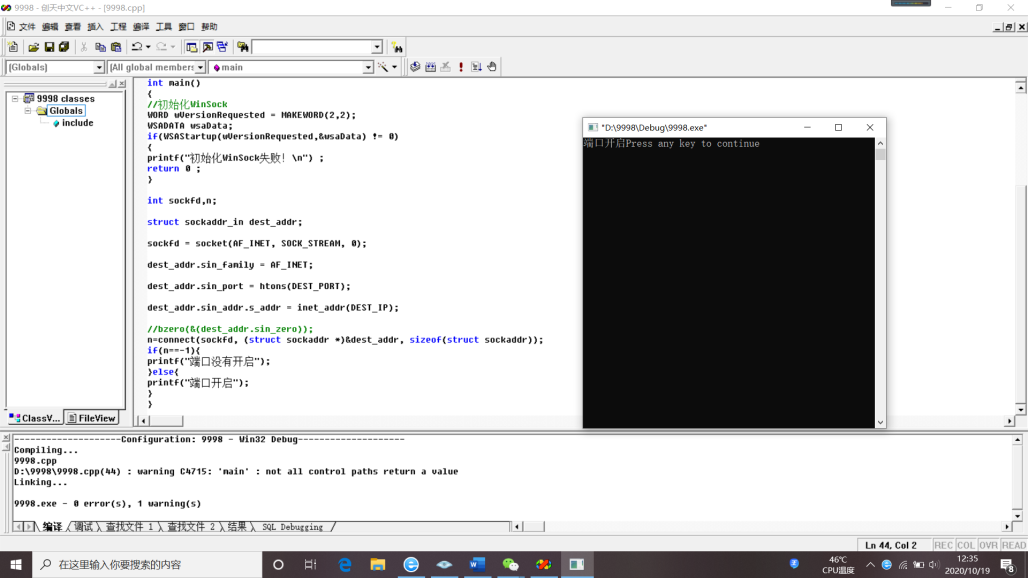The width and height of the screenshot is (1028, 578).
Task: Switch to 查找文件 2 output tab
Action: click(191, 527)
